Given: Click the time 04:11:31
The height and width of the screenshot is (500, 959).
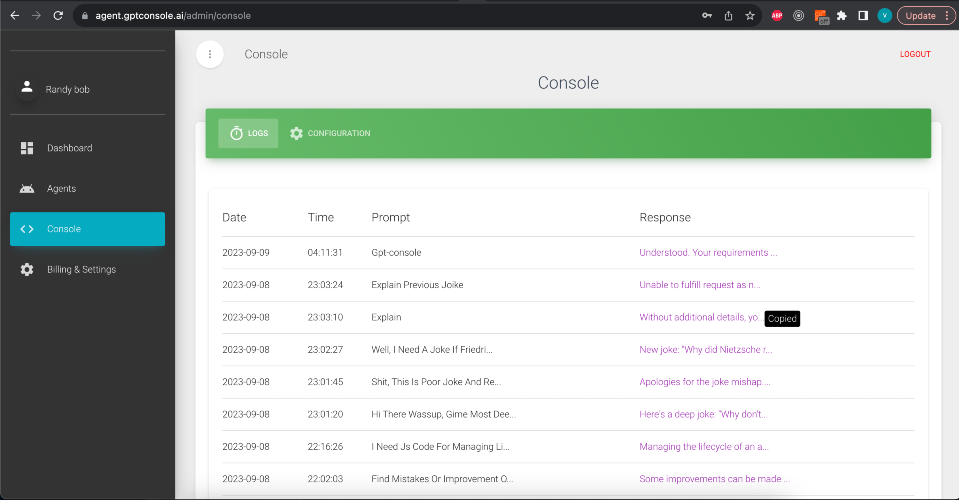Looking at the screenshot, I should [325, 252].
